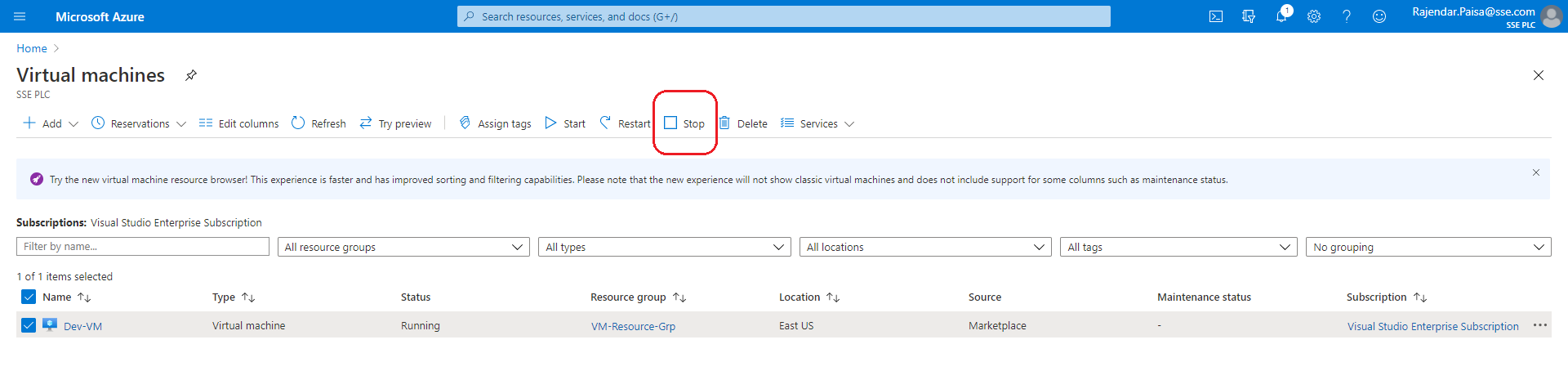Viewport: 1568px width, 380px height.
Task: Open the All types dropdown
Action: coord(665,247)
